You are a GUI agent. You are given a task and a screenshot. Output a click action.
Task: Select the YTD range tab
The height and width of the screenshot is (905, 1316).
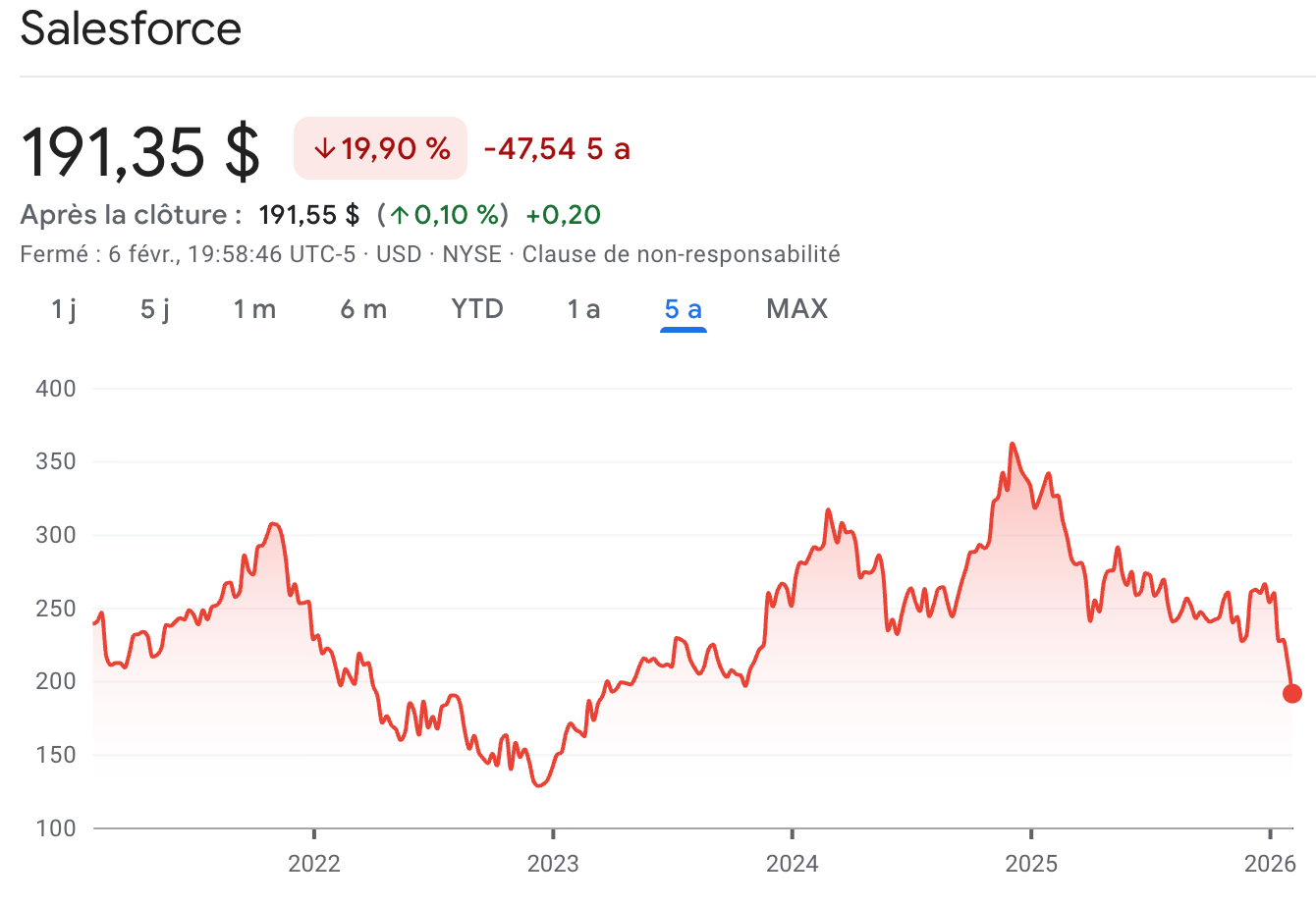pos(477,309)
